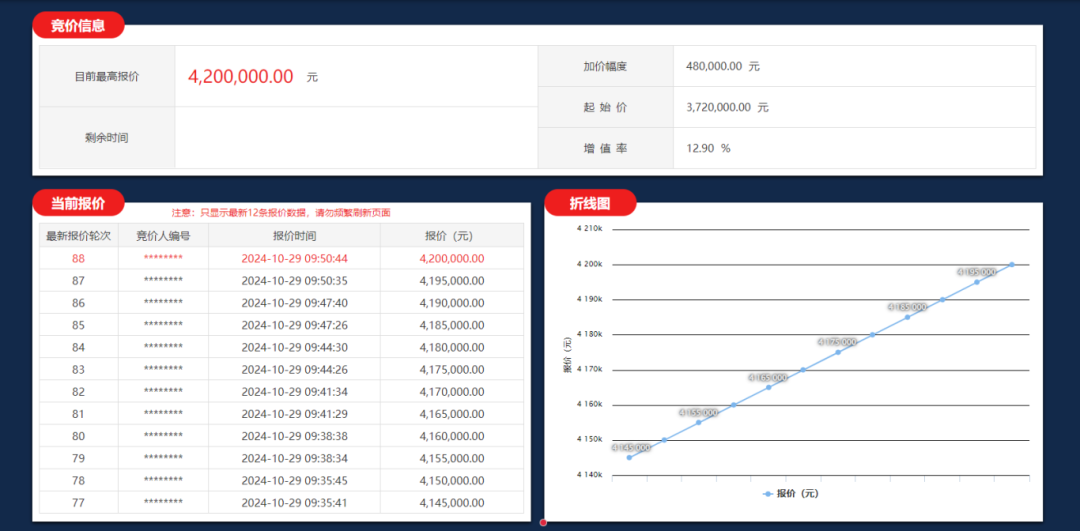Click the 报价时间 column header
This screenshot has width=1080, height=531.
click(x=294, y=236)
